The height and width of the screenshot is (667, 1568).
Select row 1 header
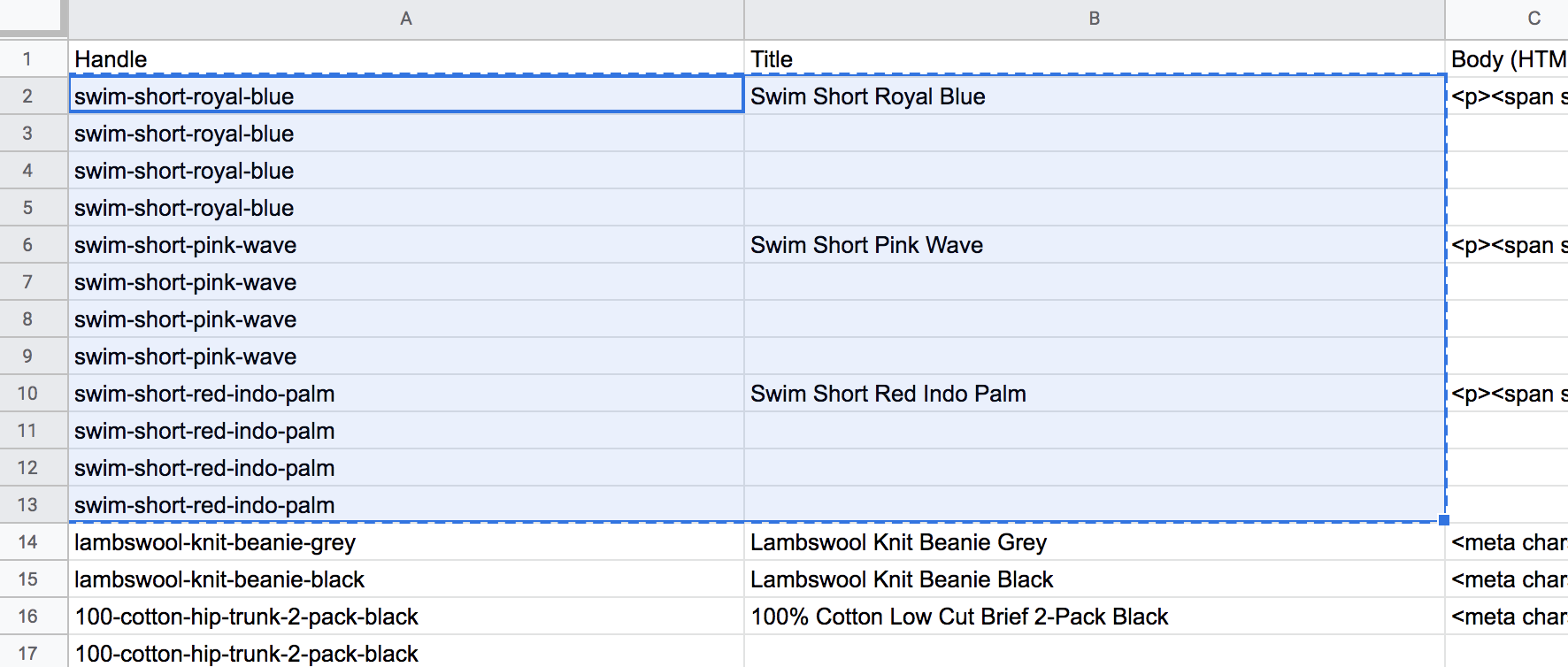coord(28,59)
